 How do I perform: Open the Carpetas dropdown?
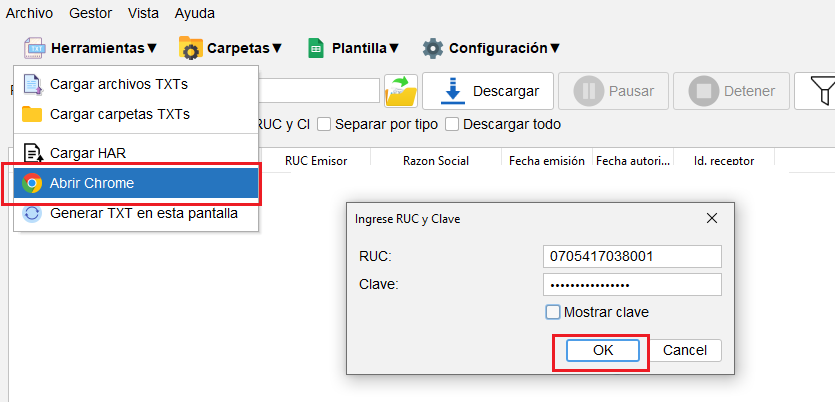230,48
